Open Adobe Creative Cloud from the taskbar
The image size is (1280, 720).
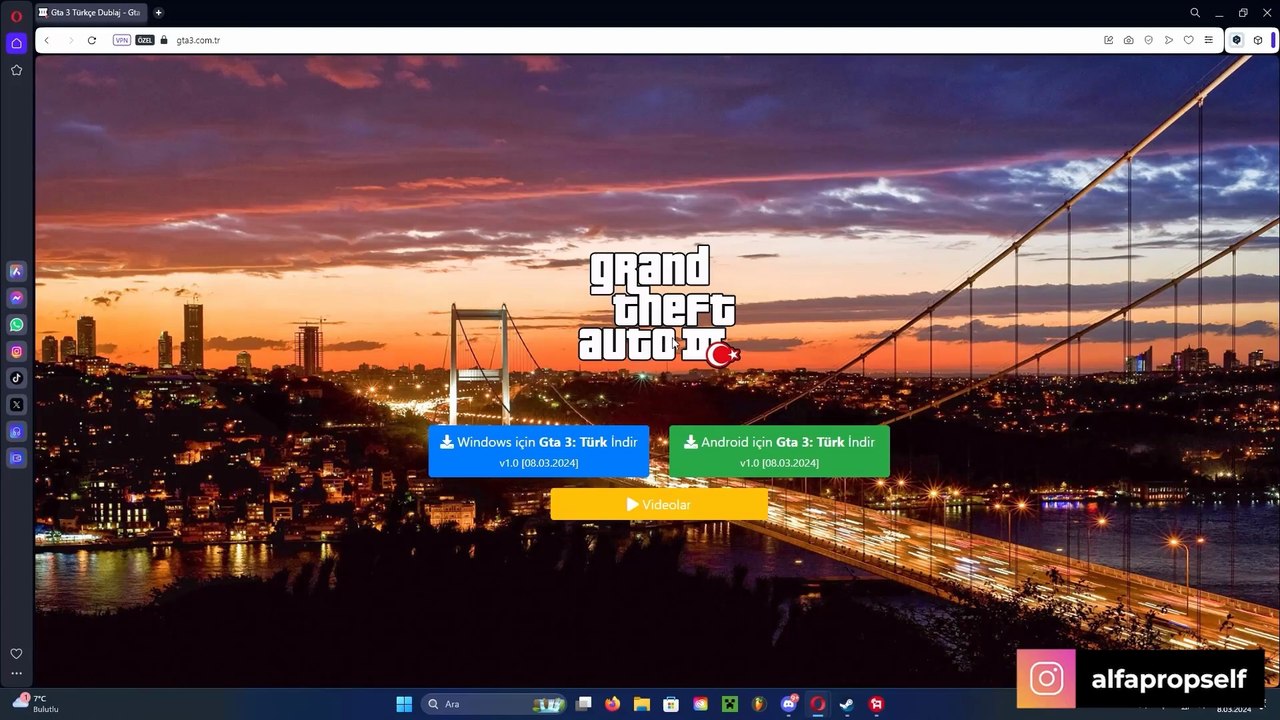click(700, 704)
